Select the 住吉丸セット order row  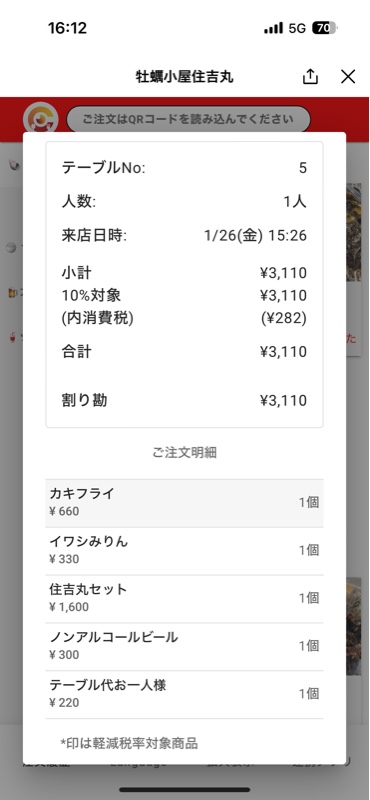(184, 599)
